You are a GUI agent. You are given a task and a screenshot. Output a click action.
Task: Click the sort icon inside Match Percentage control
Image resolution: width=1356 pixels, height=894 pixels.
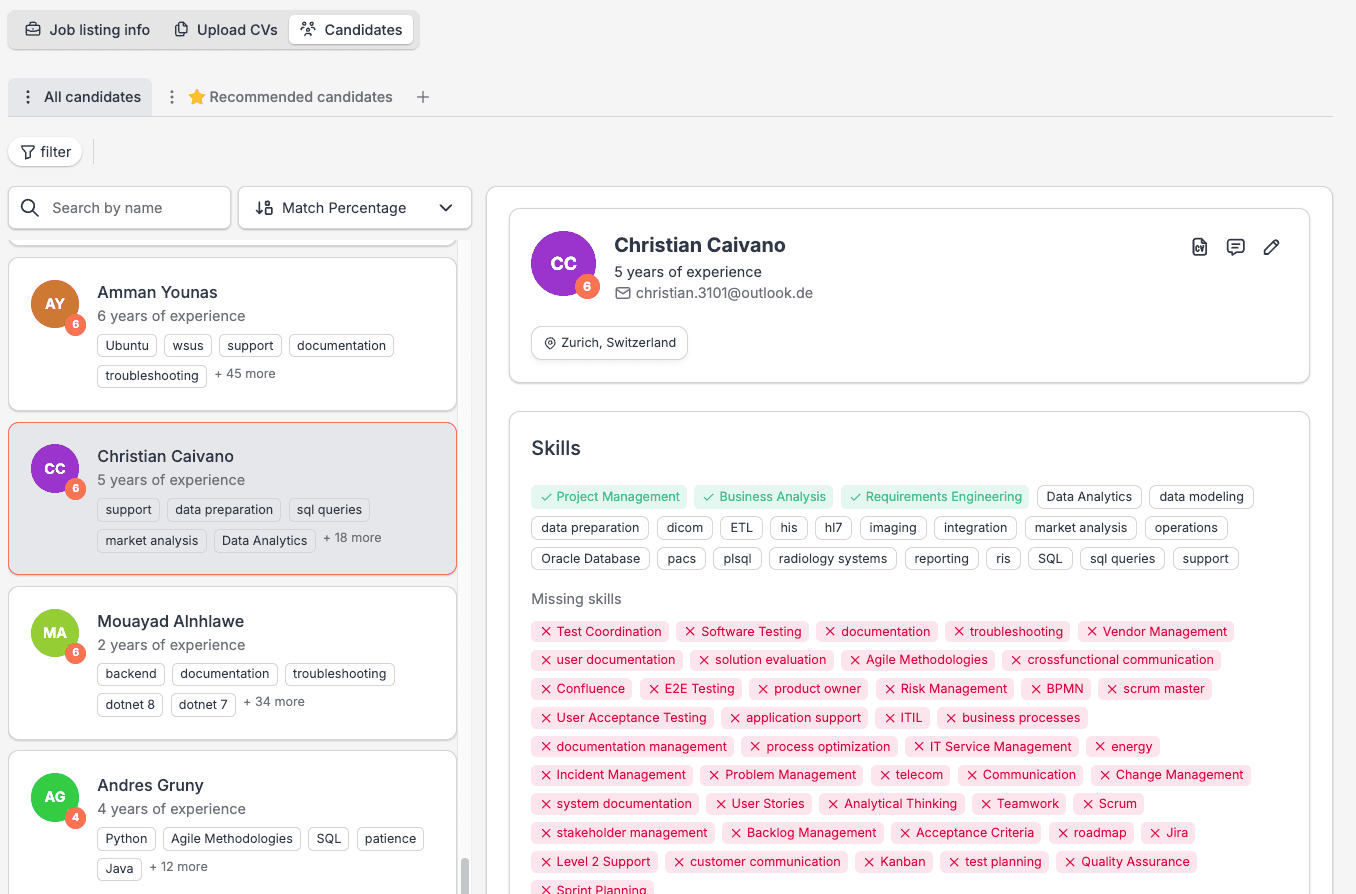pyautogui.click(x=265, y=207)
